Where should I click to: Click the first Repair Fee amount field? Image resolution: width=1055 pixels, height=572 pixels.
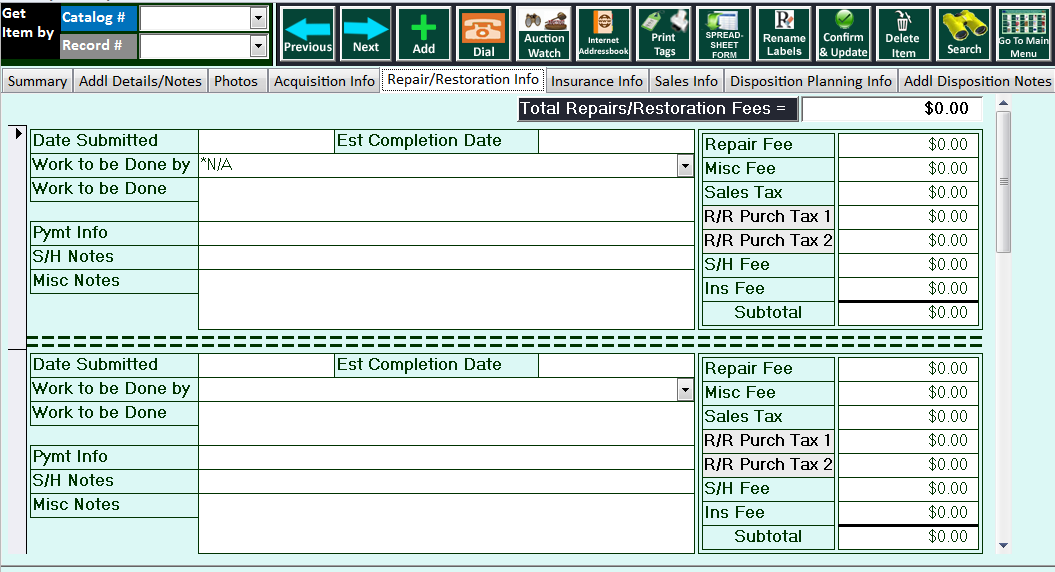pos(908,145)
